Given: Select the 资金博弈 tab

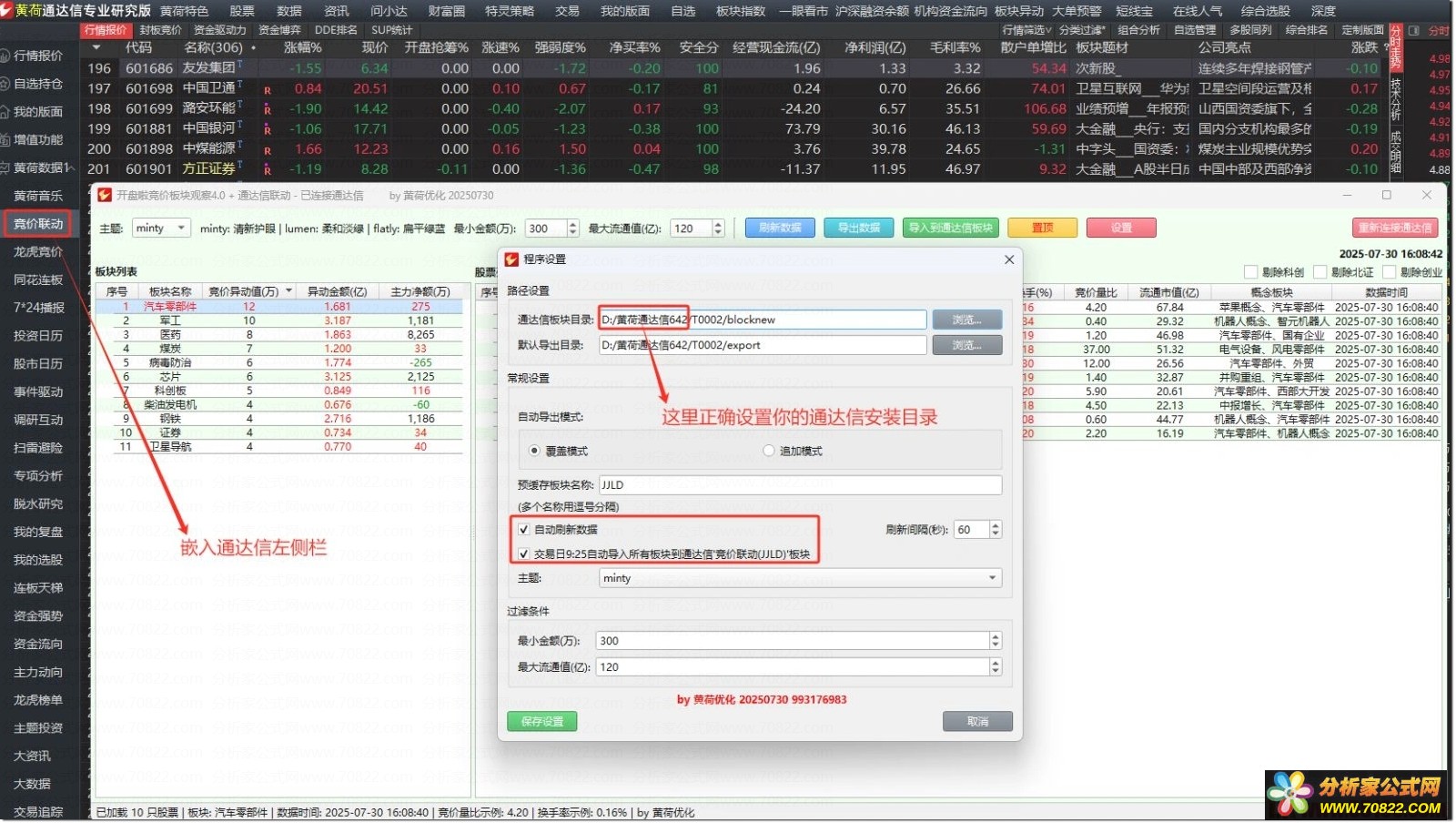Looking at the screenshot, I should 279,30.
